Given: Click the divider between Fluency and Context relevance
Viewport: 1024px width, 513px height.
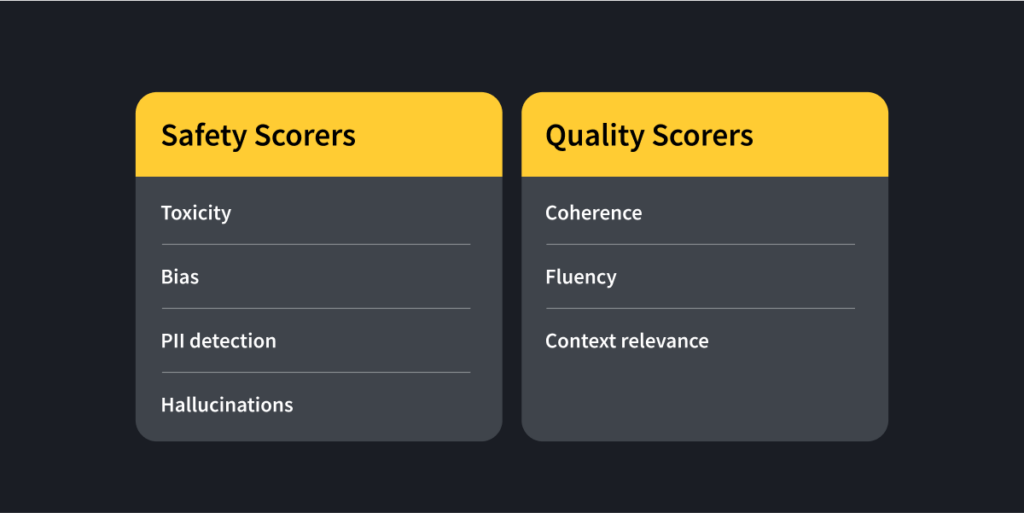Looking at the screenshot, I should [700, 308].
